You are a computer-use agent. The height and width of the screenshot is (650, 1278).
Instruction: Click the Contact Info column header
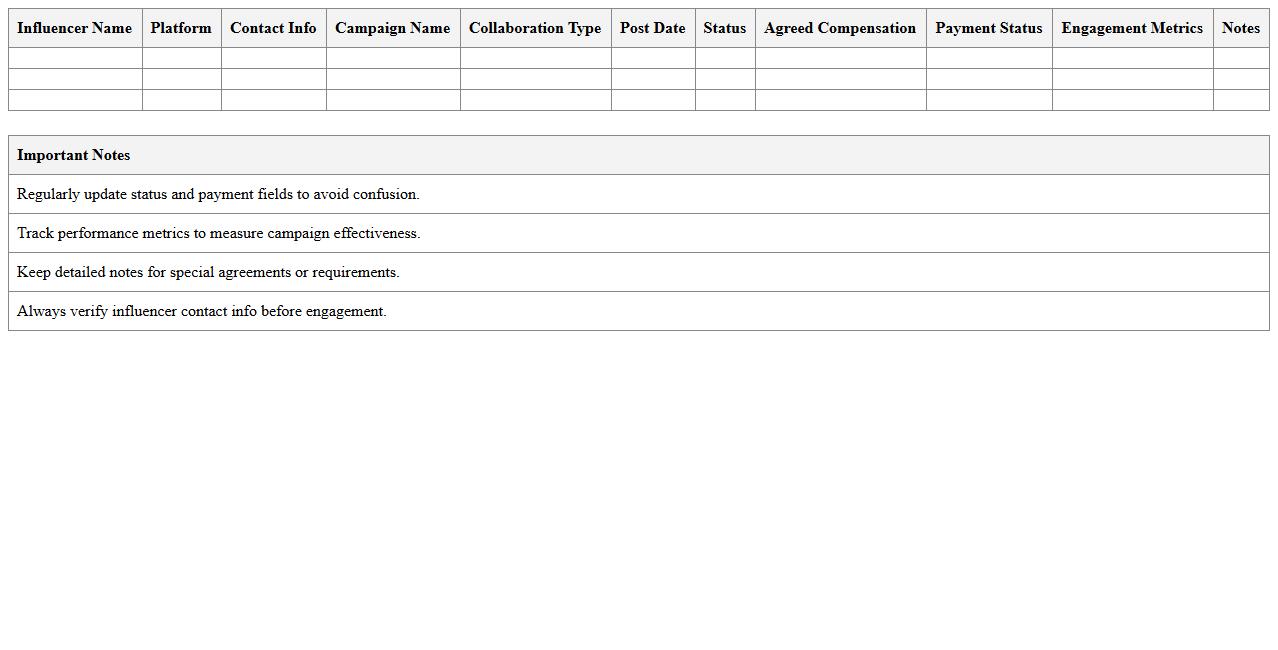pos(273,28)
